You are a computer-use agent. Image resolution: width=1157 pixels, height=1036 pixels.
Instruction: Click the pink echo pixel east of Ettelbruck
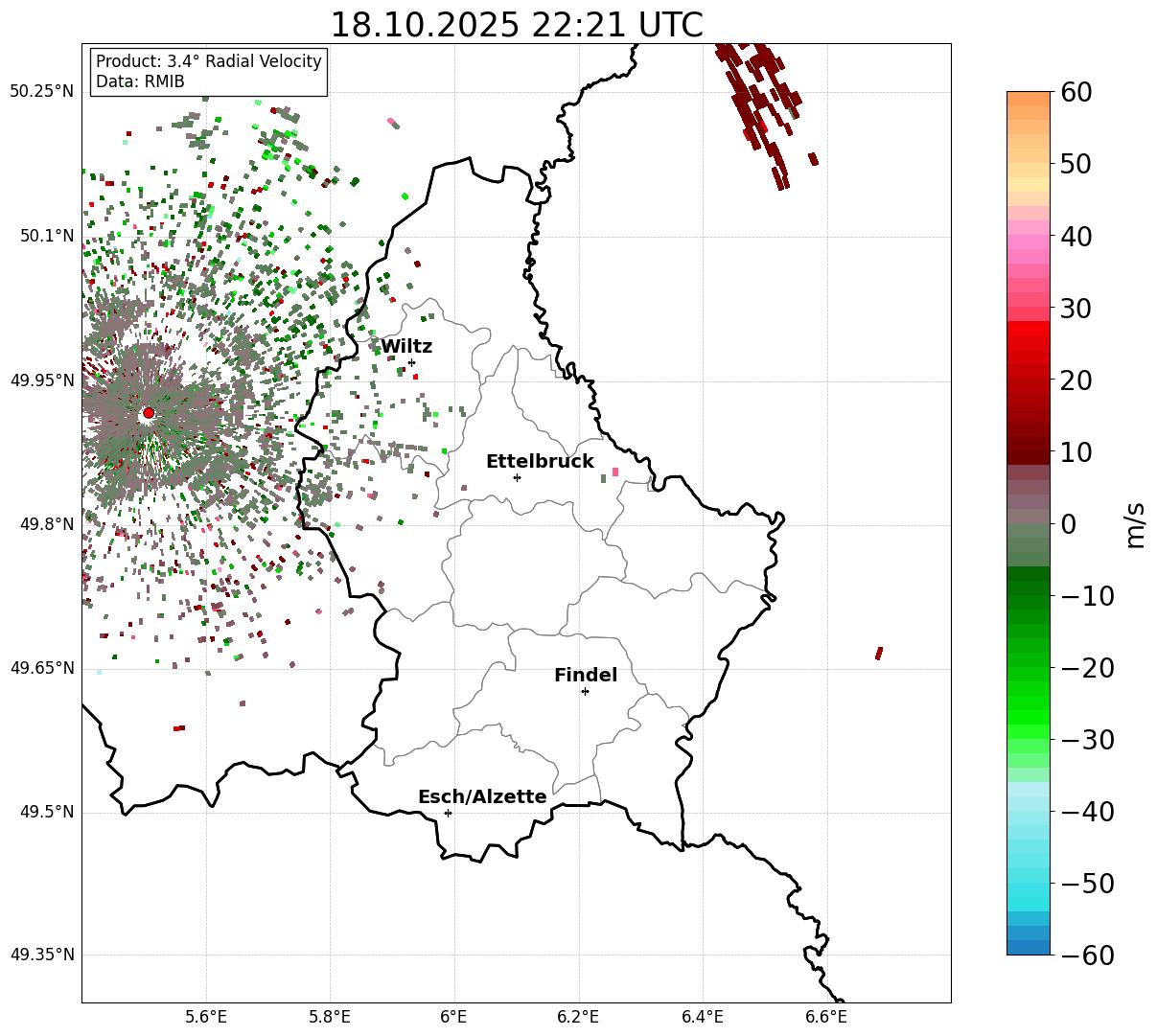[x=615, y=472]
